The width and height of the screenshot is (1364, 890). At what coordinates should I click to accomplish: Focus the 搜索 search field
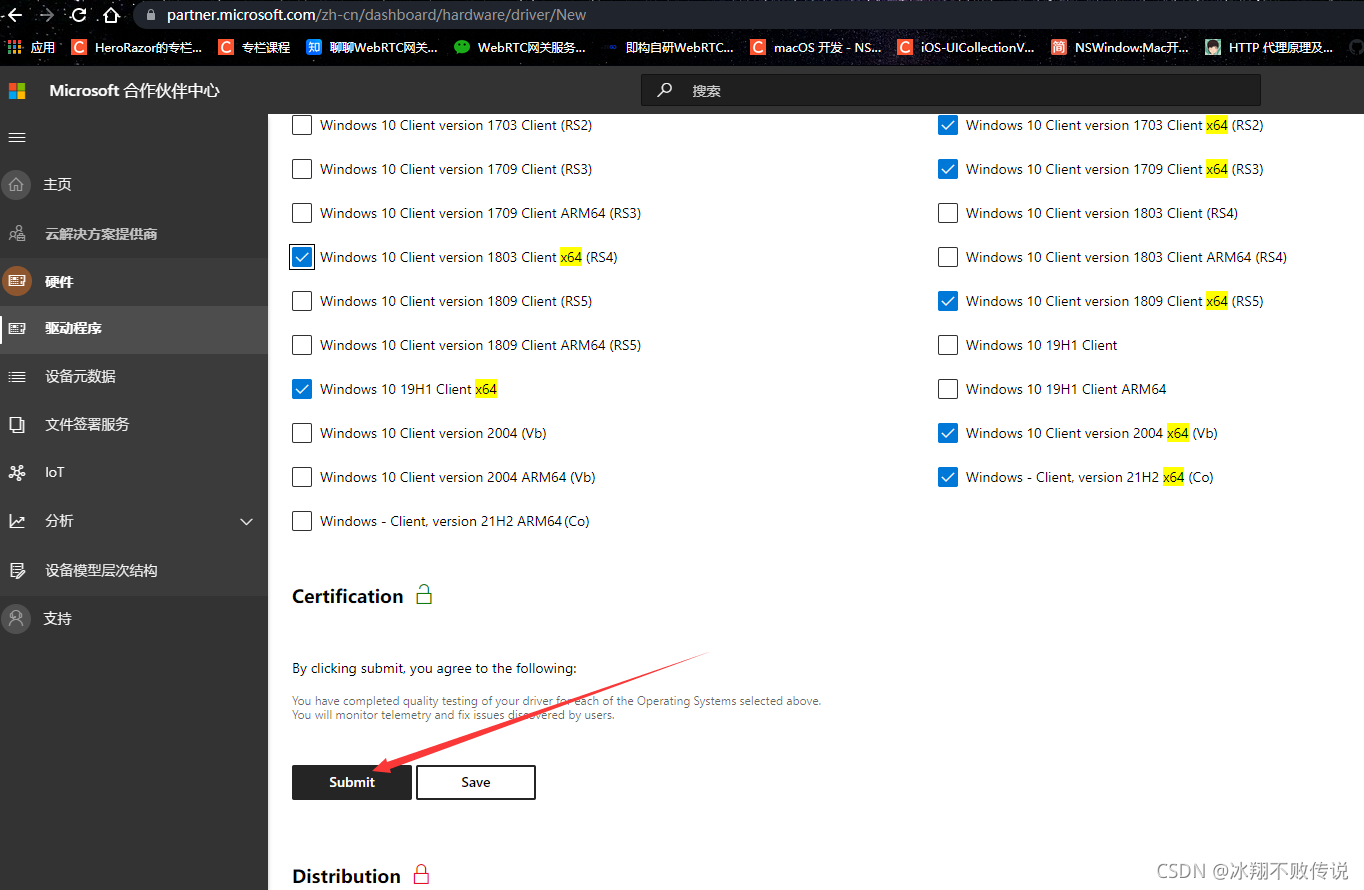point(950,90)
